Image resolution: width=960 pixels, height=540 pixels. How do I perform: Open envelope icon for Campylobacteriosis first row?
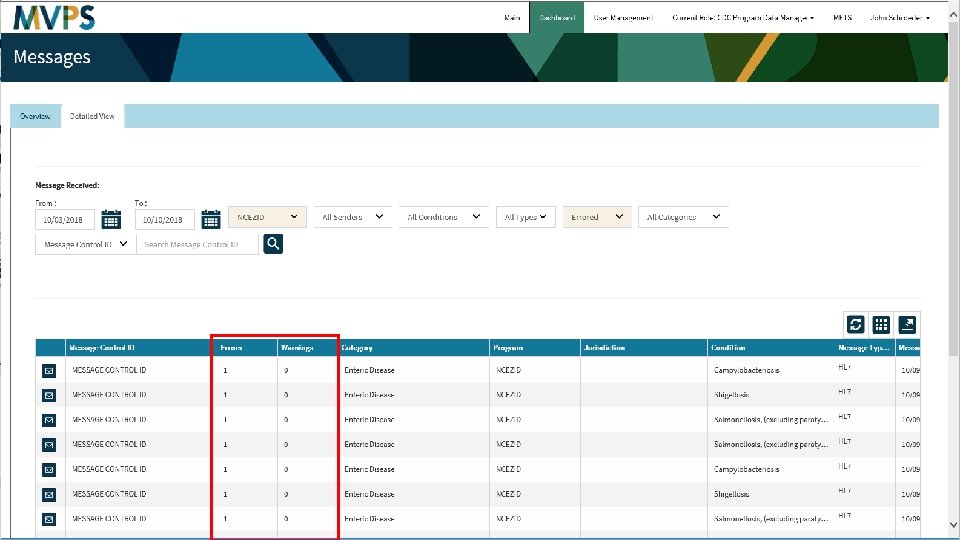coord(49,370)
